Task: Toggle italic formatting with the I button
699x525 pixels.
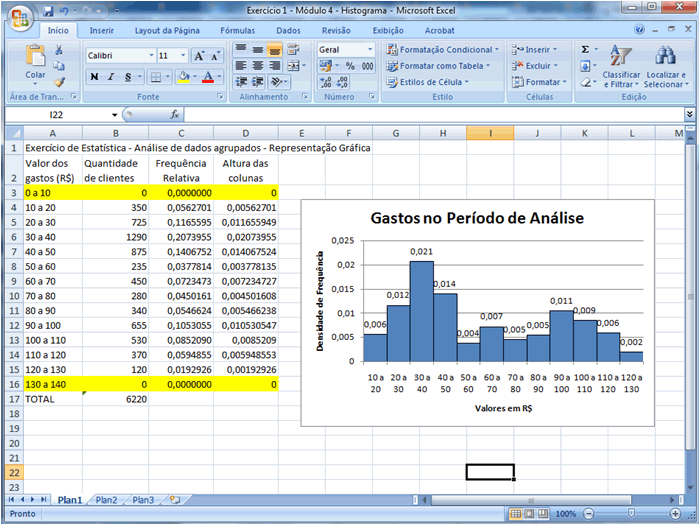Action: (x=112, y=77)
